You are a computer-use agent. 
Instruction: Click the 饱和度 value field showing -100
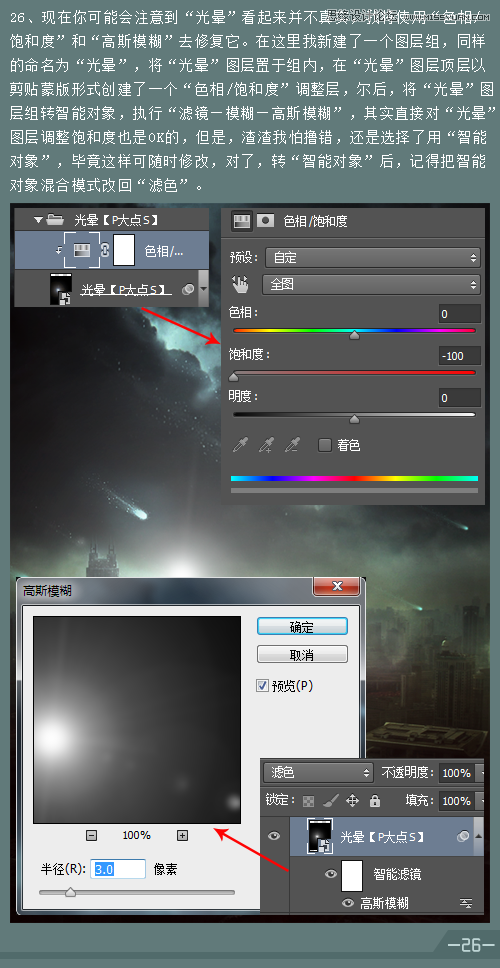[x=459, y=356]
